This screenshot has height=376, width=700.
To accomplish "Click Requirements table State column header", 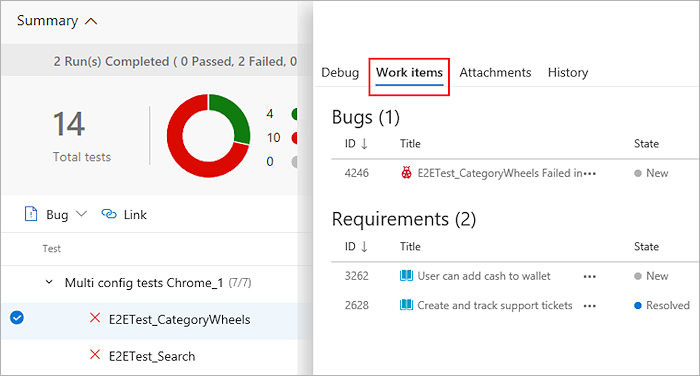I will coord(646,246).
